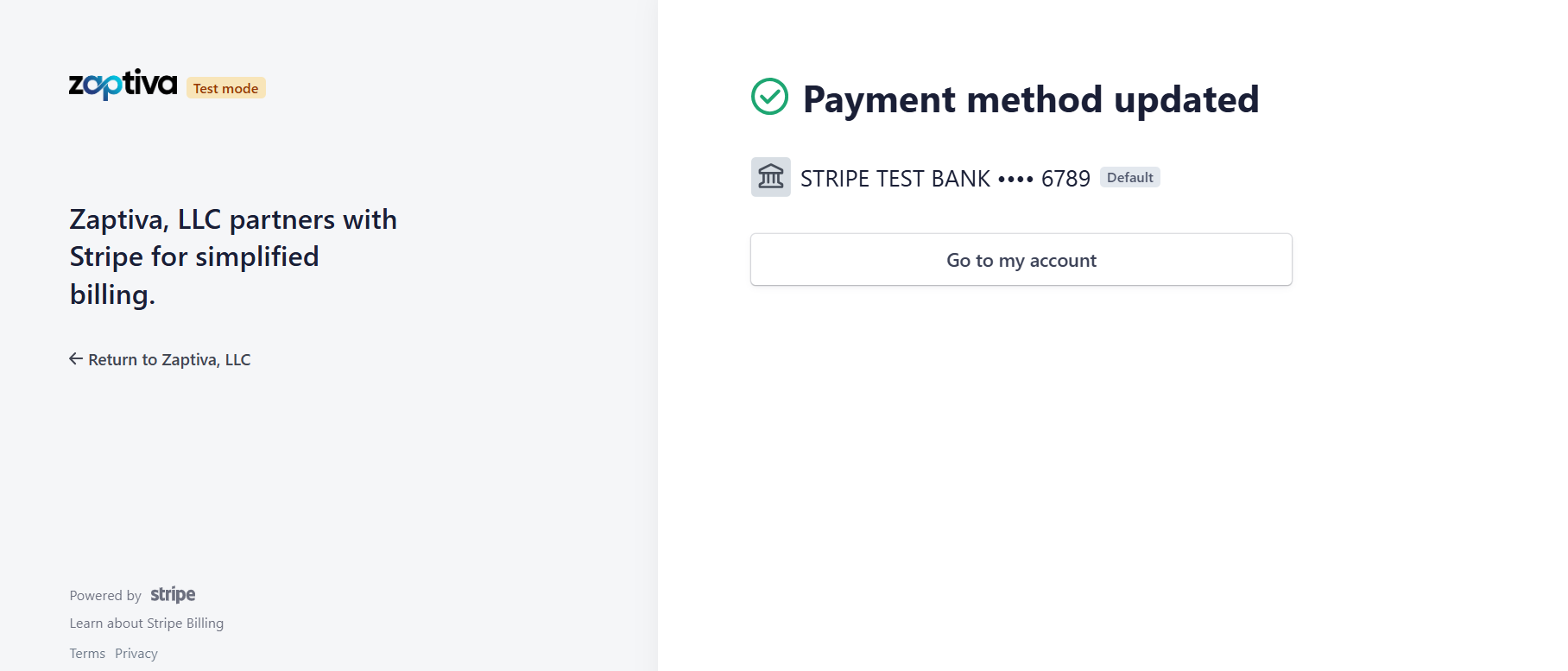
Task: Open the Privacy link
Action: pos(136,654)
